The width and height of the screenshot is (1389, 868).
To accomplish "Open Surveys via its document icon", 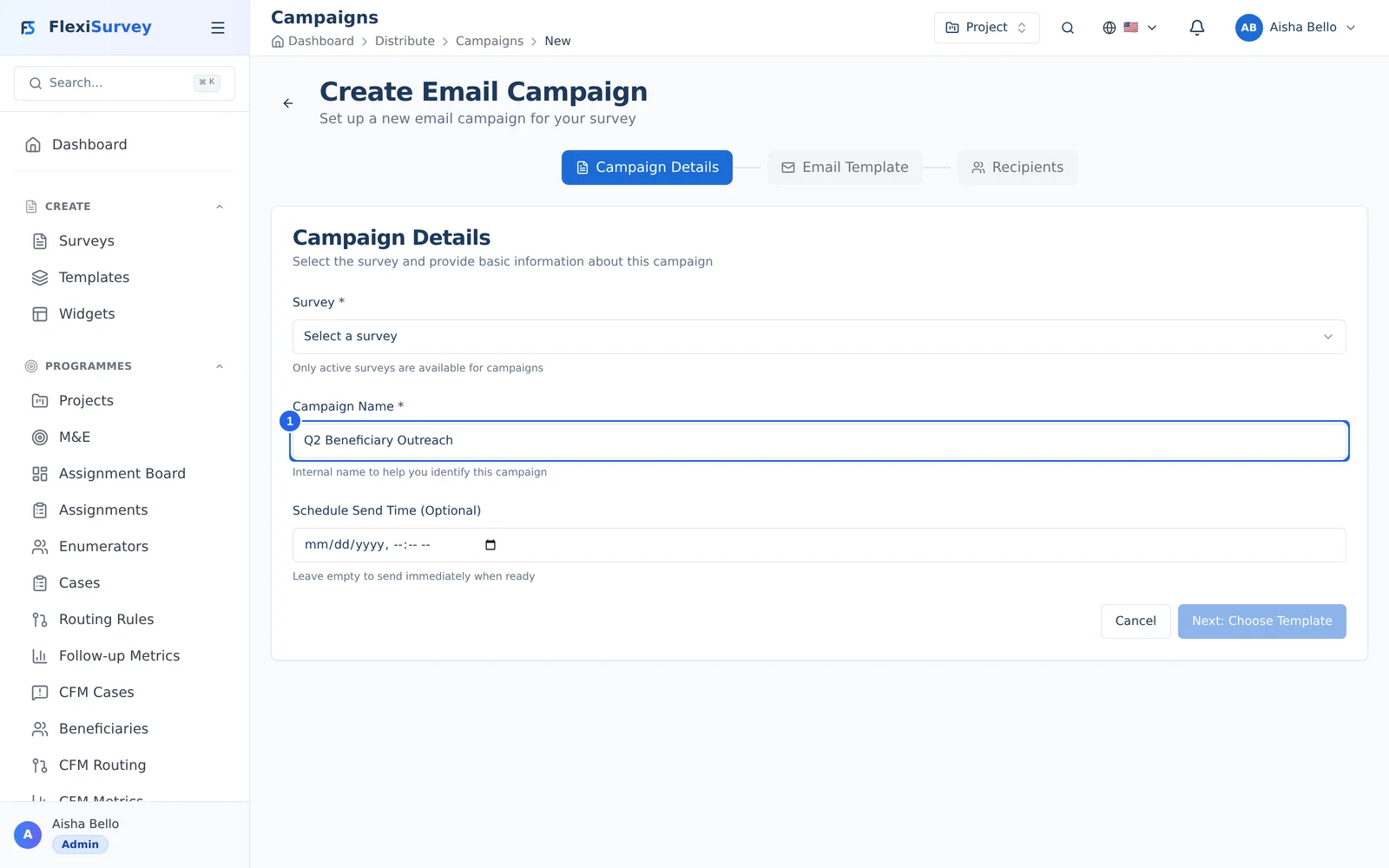I will (x=40, y=241).
